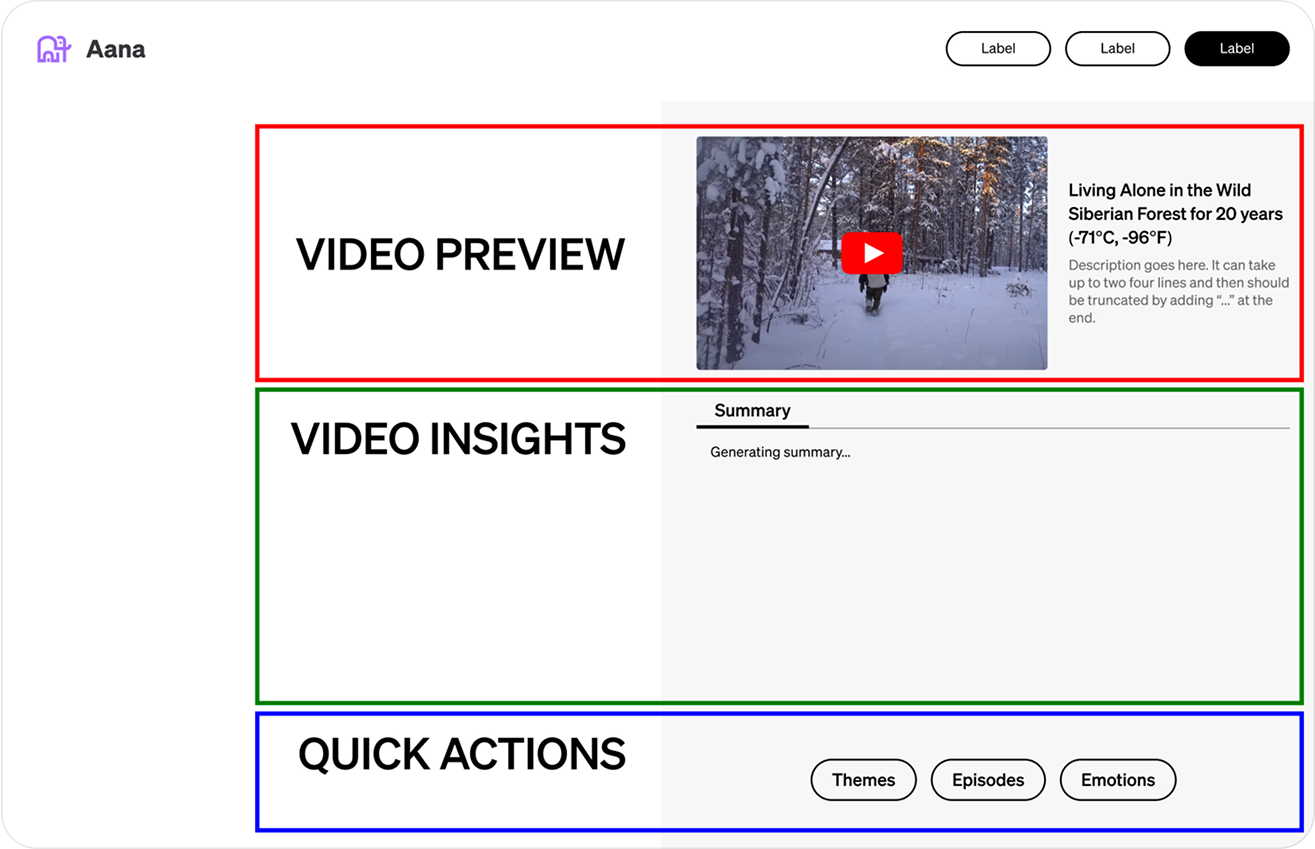Switch to the Summary tab
Image resolution: width=1315 pixels, height=849 pixels.
(752, 411)
